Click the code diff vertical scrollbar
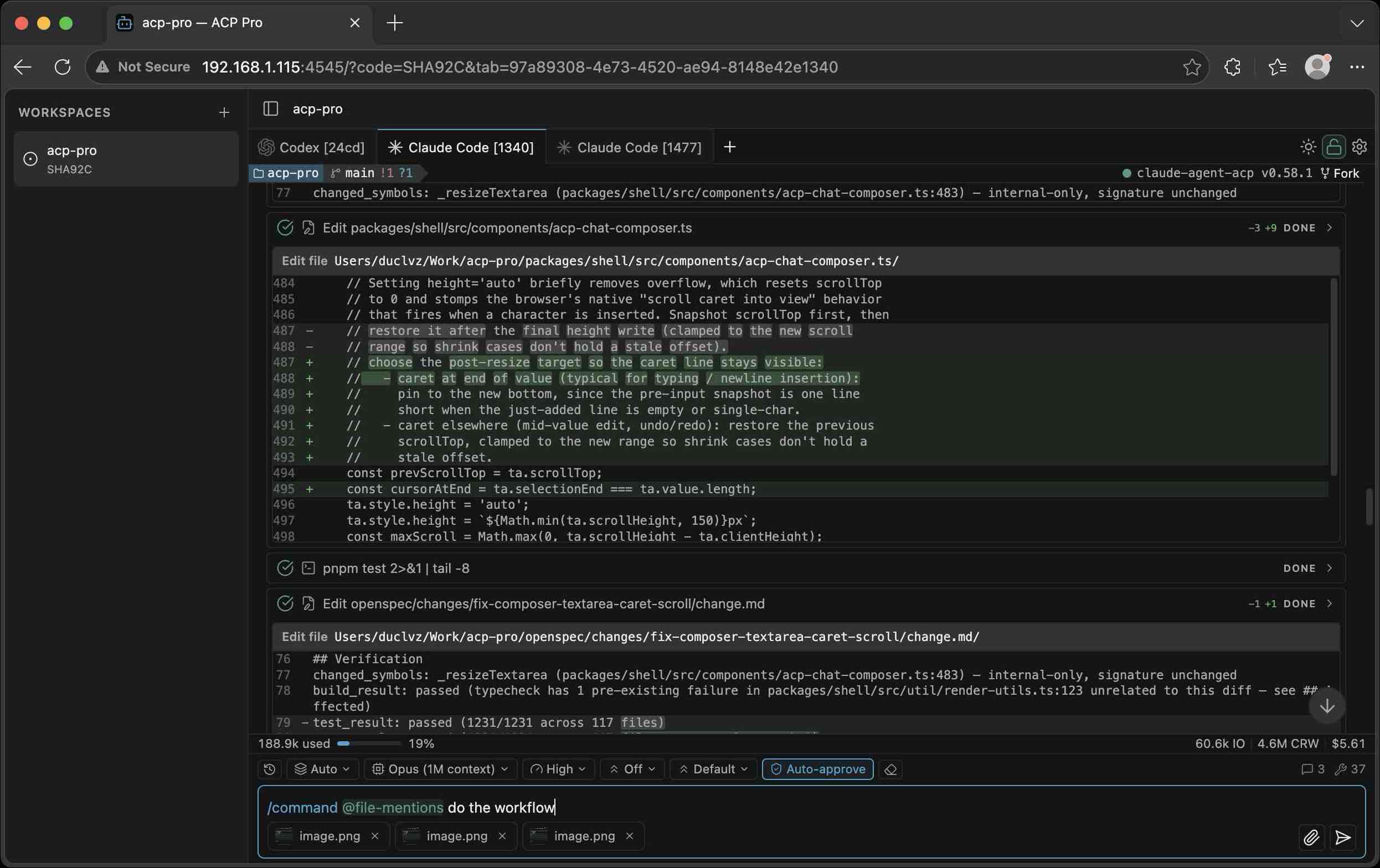Image resolution: width=1380 pixels, height=868 pixels. click(x=1333, y=376)
